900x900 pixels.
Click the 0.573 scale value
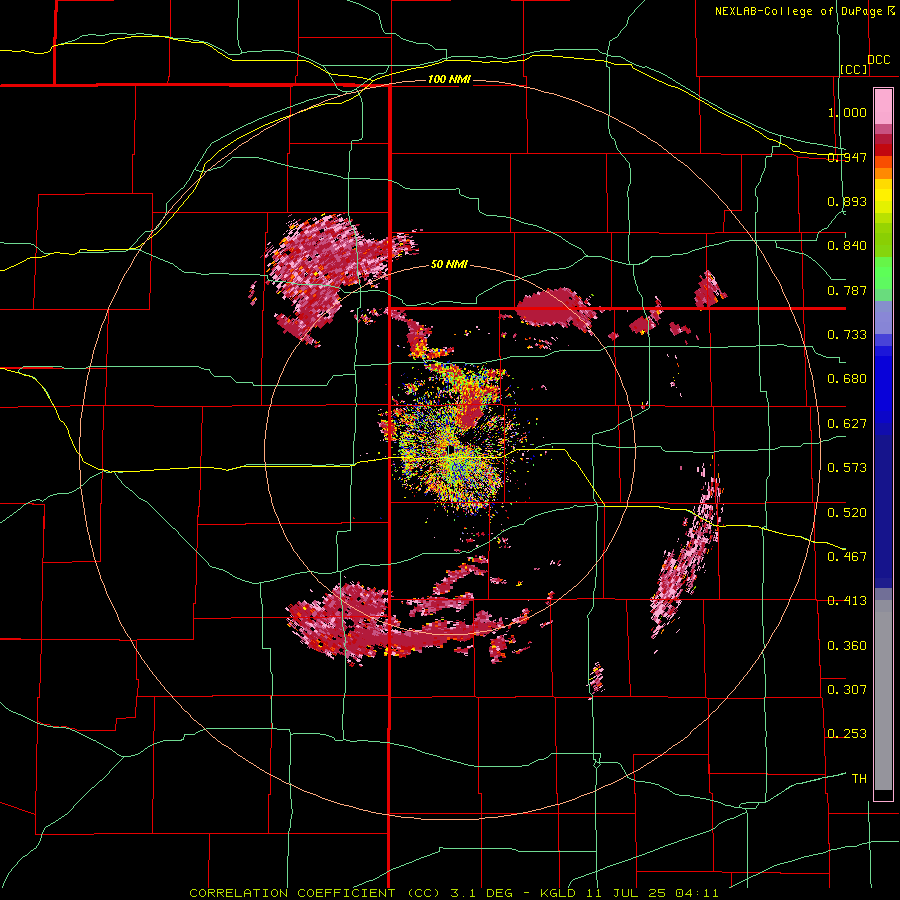[847, 468]
